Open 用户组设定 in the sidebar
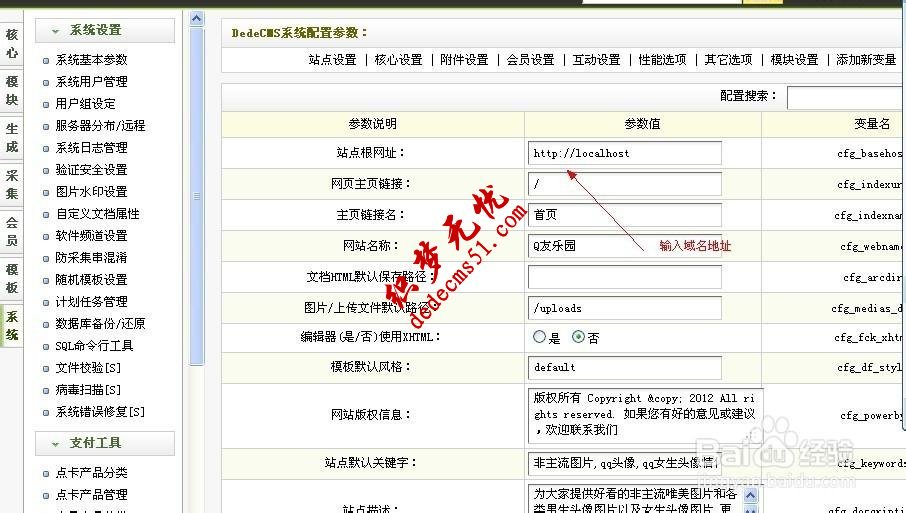Image resolution: width=906 pixels, height=513 pixels. click(x=86, y=104)
